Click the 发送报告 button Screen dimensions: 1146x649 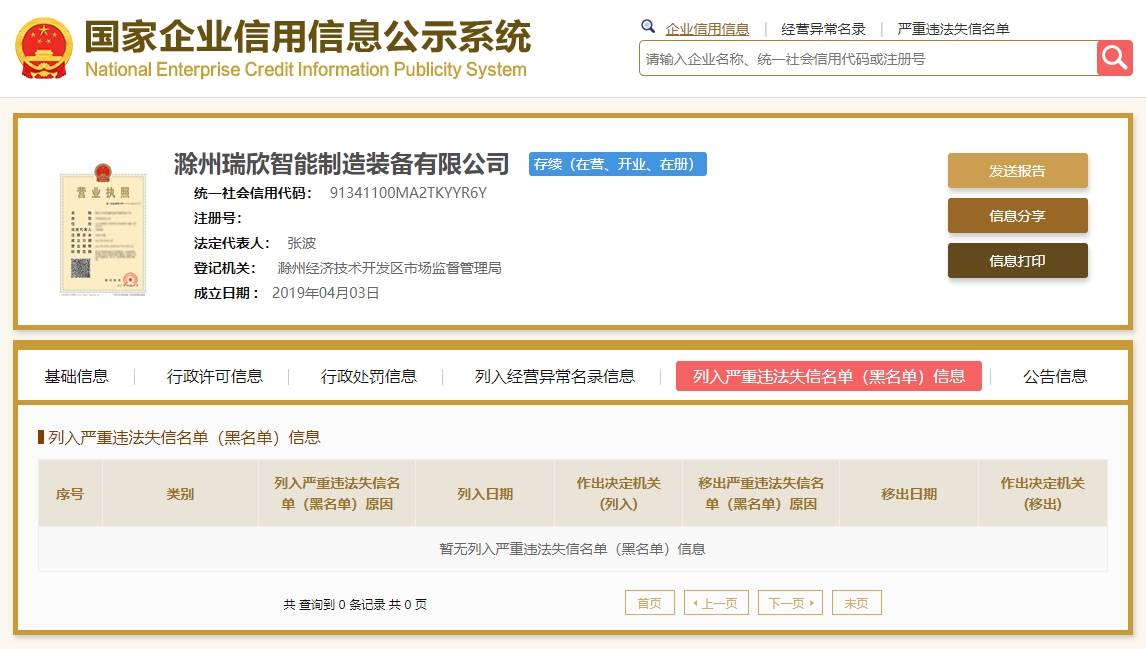click(x=1017, y=171)
